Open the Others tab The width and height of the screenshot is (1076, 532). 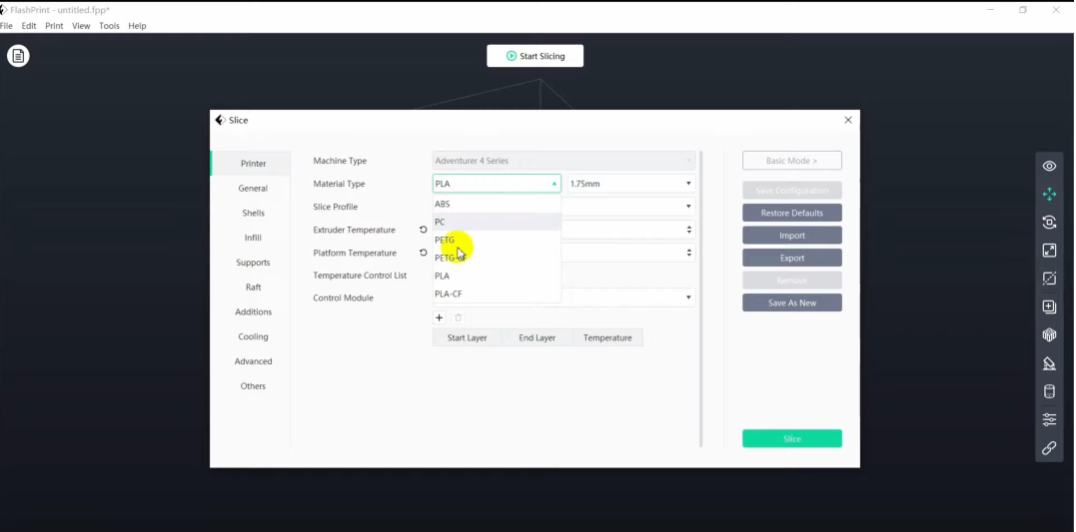(253, 386)
